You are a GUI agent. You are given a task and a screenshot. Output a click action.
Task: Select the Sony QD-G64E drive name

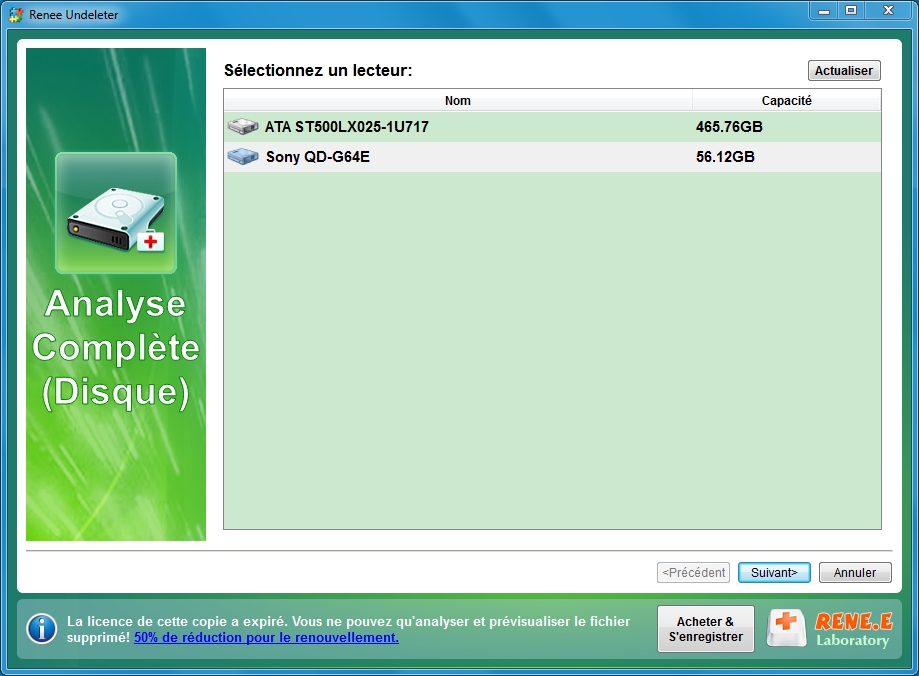318,157
